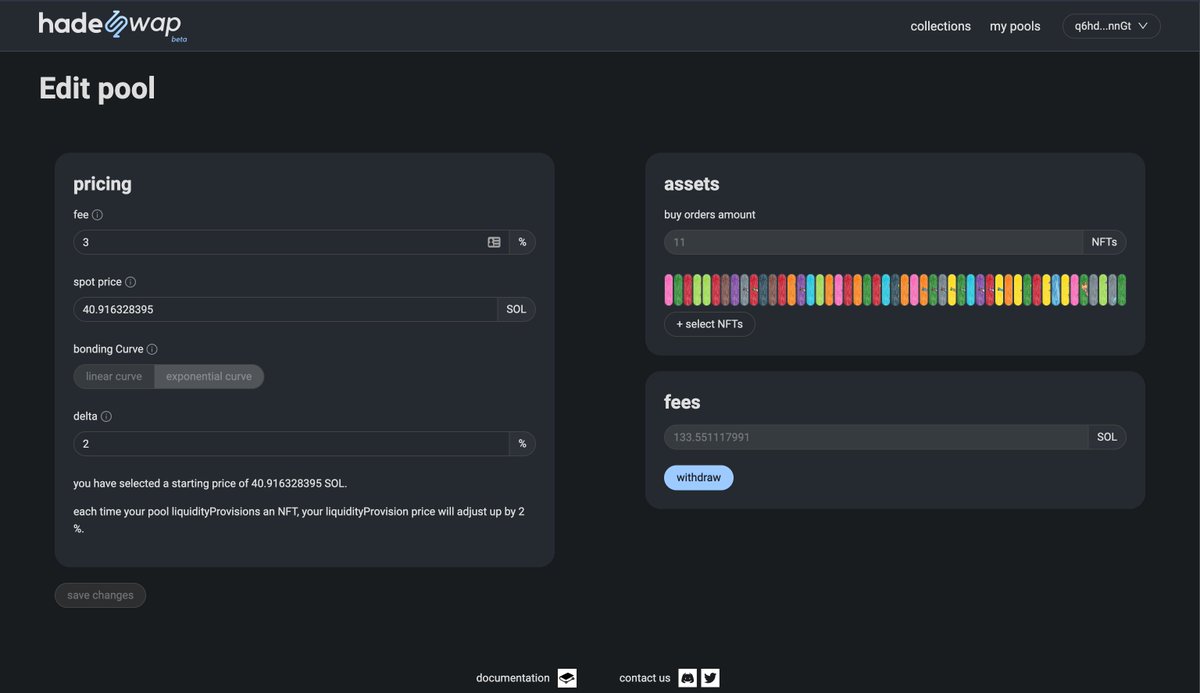This screenshot has width=1200, height=693.
Task: Focus the spot price field 40.916328395
Action: 285,310
